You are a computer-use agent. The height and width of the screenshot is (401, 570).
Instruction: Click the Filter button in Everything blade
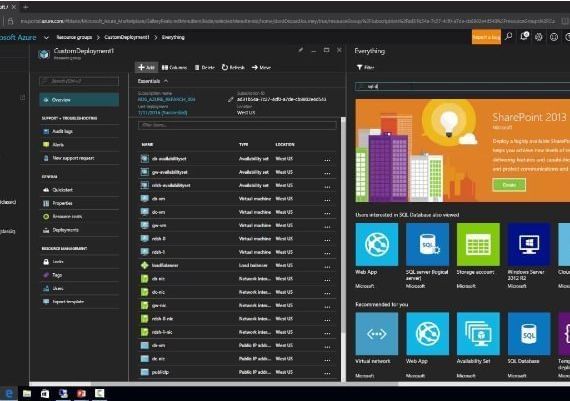point(365,67)
